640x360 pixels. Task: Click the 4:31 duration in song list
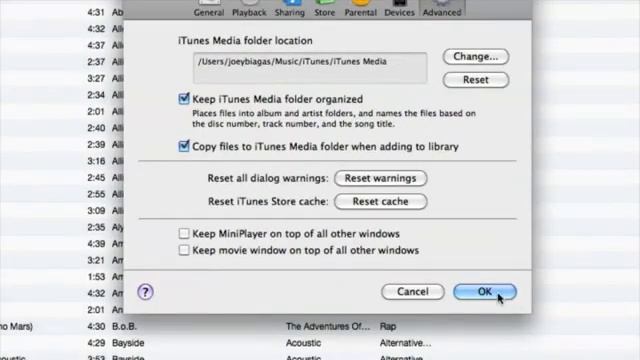tap(96, 13)
